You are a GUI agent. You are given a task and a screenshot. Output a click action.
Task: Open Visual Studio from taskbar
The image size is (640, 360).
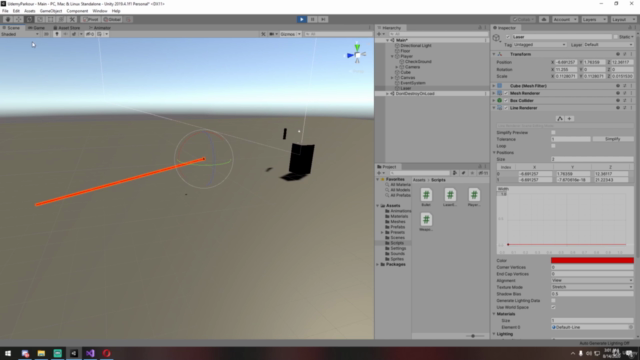(90, 353)
